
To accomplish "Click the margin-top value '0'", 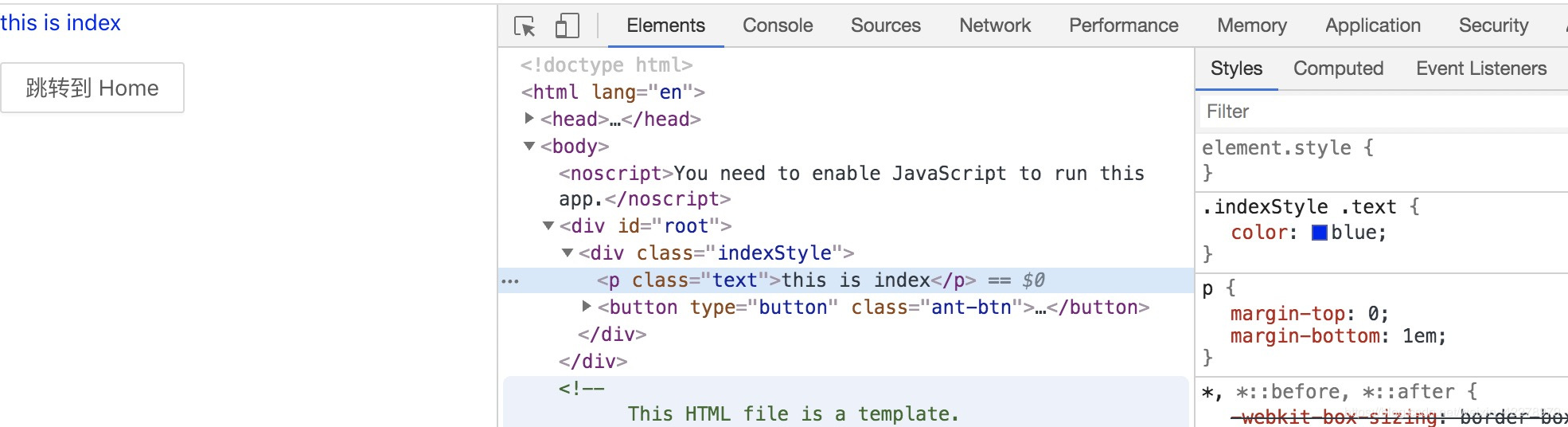I will point(1373,313).
